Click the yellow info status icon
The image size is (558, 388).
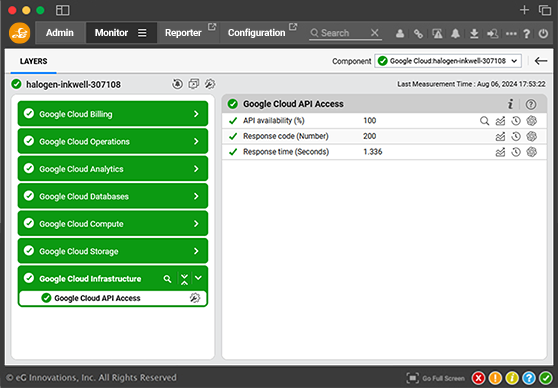[x=512, y=378]
